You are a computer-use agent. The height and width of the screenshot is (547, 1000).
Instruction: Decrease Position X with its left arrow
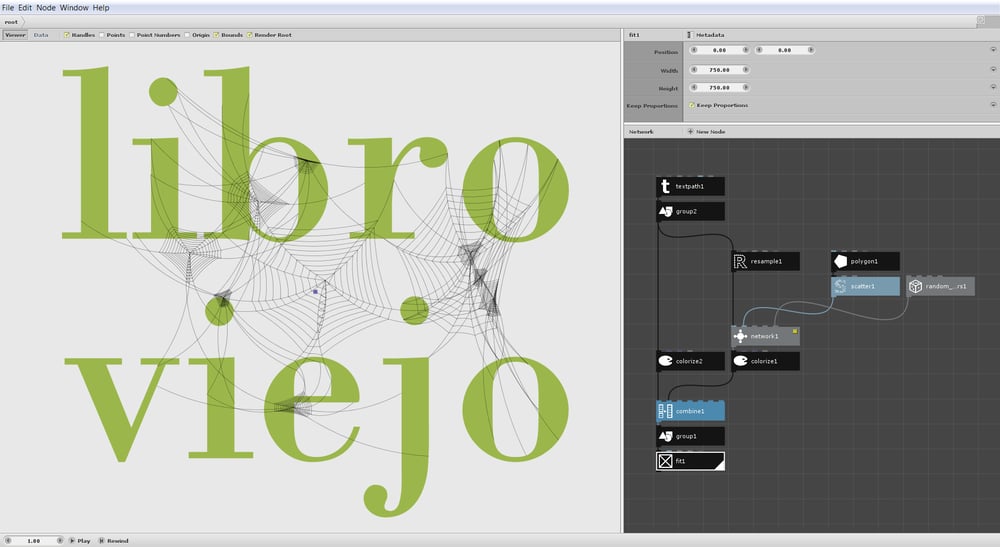point(694,50)
